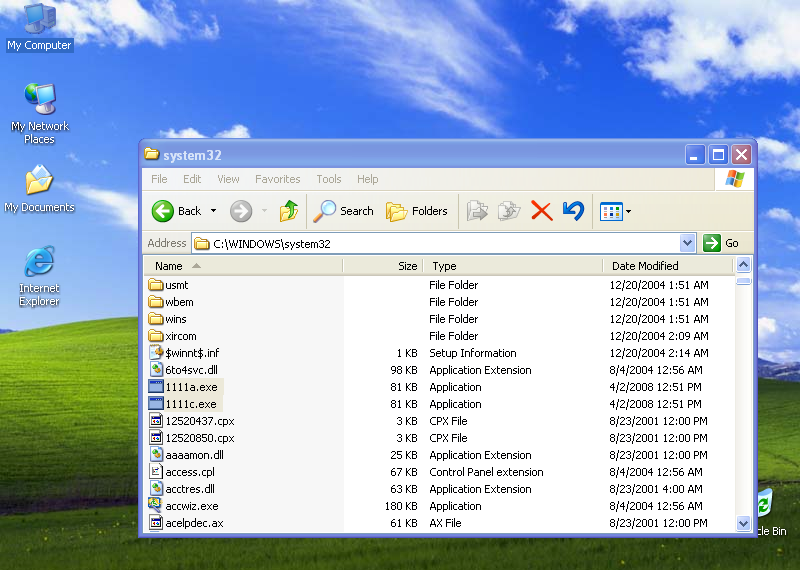Click the grey Forward arrow button

[x=241, y=211]
